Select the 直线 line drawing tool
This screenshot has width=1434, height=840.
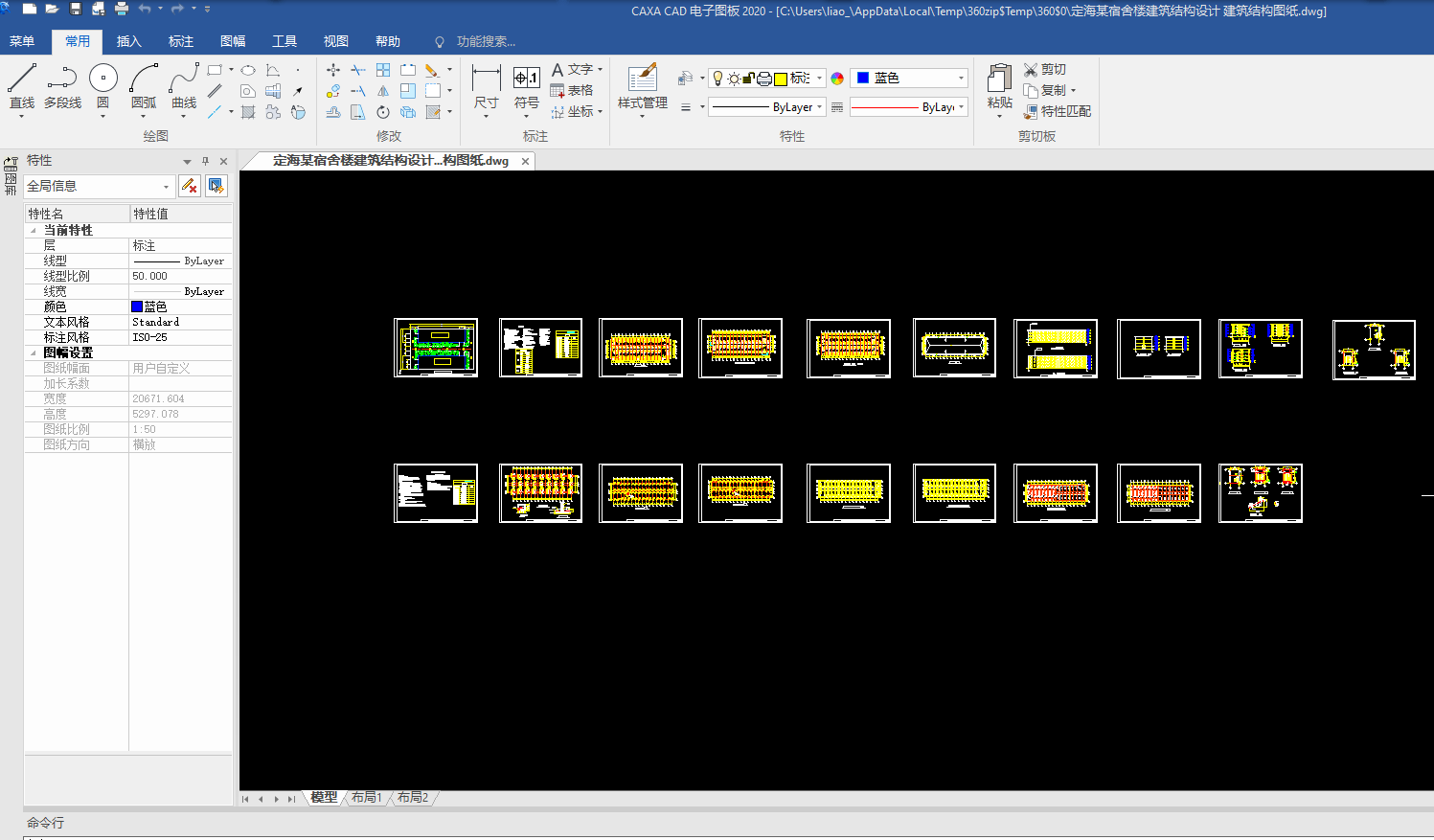(21, 84)
